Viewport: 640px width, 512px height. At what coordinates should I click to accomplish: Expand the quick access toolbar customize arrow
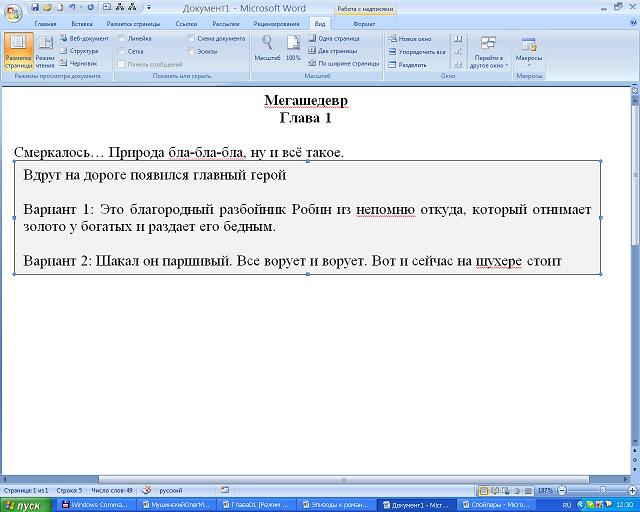click(x=149, y=7)
